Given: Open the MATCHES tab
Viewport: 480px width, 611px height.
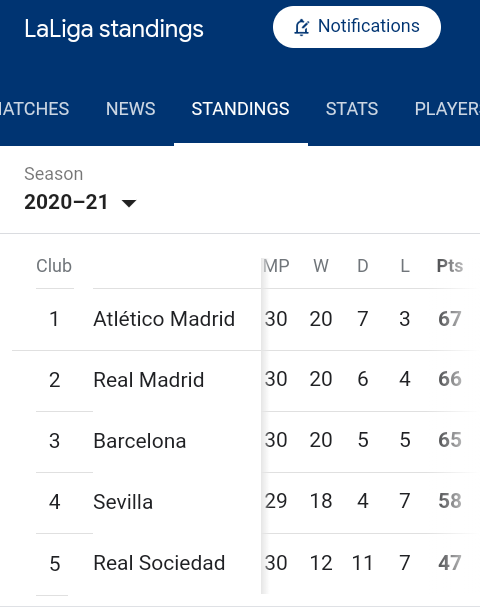Looking at the screenshot, I should (34, 109).
